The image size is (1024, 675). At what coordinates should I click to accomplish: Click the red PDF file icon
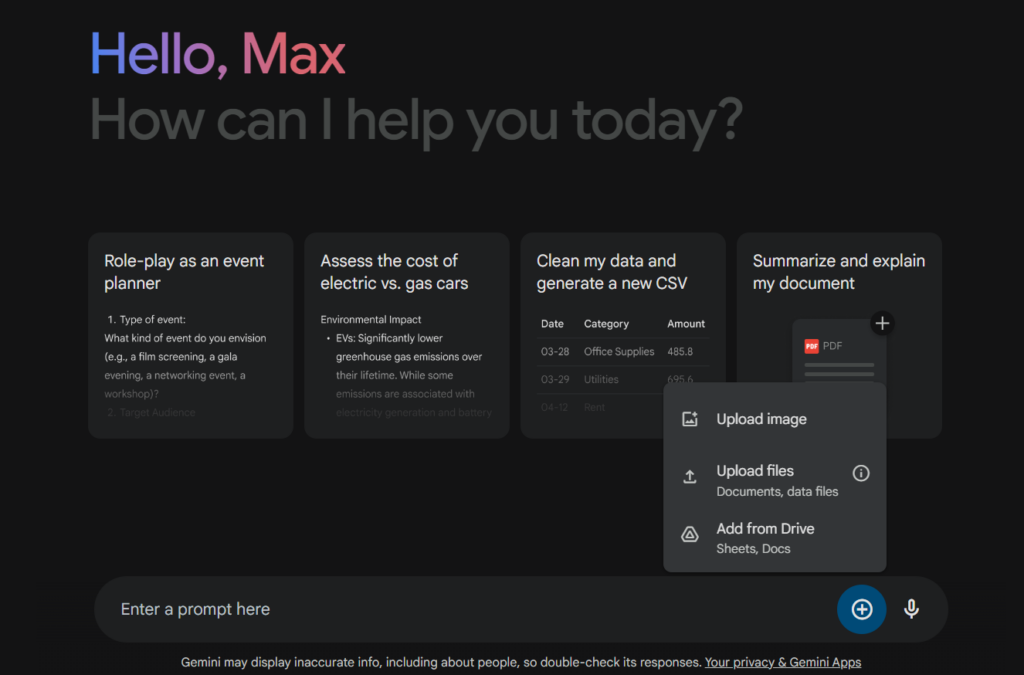811,346
